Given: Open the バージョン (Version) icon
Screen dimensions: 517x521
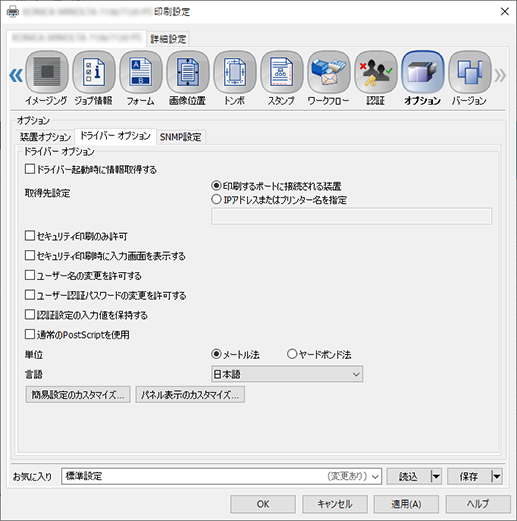Looking at the screenshot, I should (470, 72).
